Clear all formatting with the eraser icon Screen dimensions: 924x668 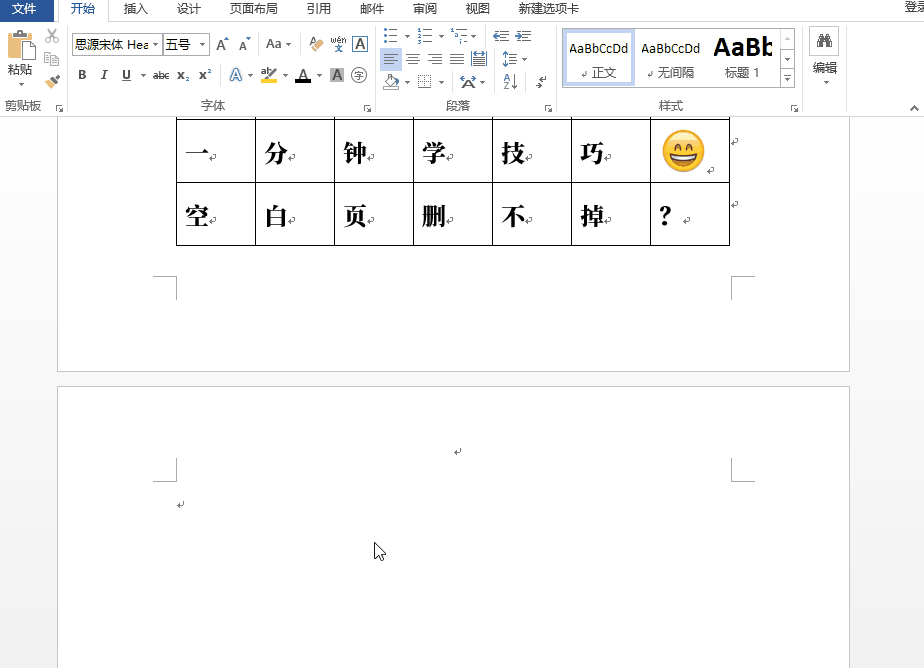[316, 44]
